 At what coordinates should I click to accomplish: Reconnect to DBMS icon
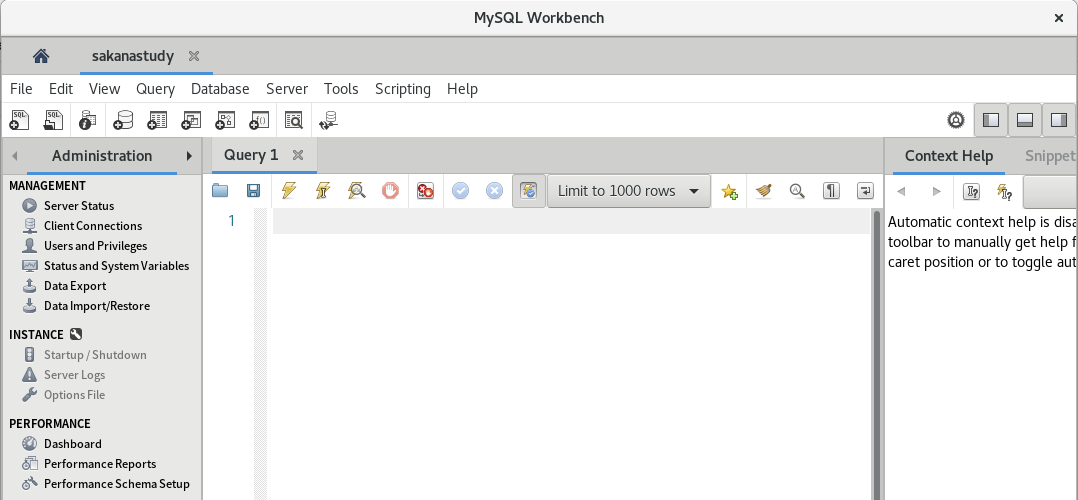point(329,120)
